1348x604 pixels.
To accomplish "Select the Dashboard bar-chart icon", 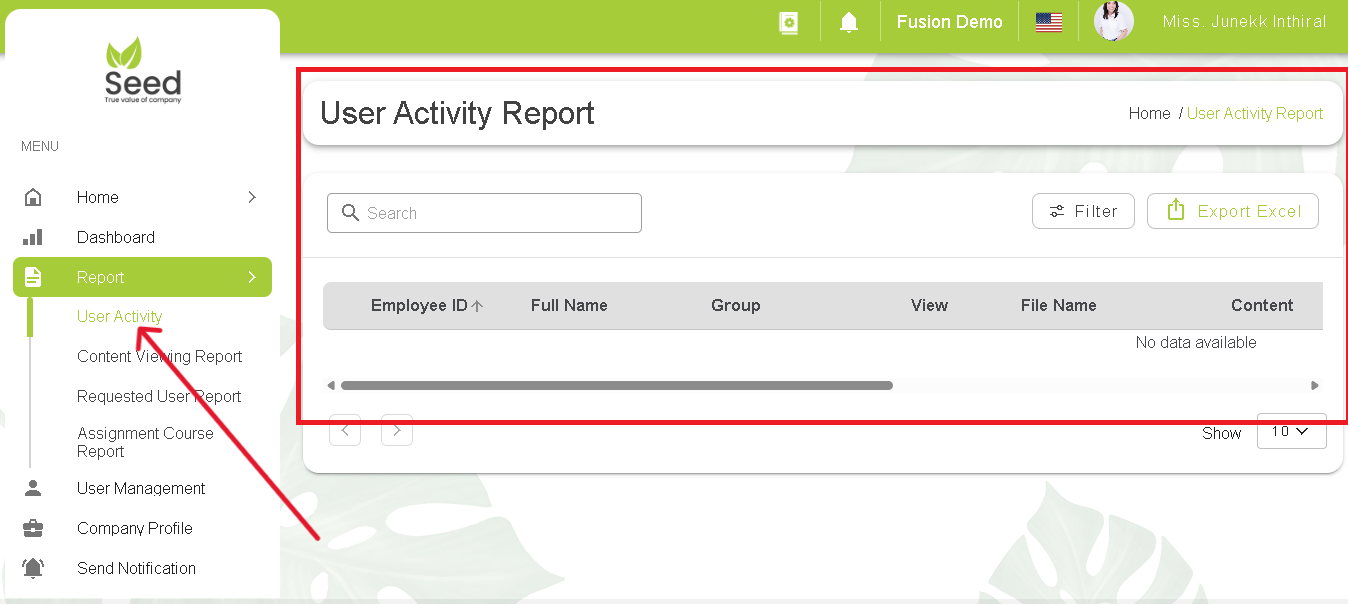I will (34, 237).
